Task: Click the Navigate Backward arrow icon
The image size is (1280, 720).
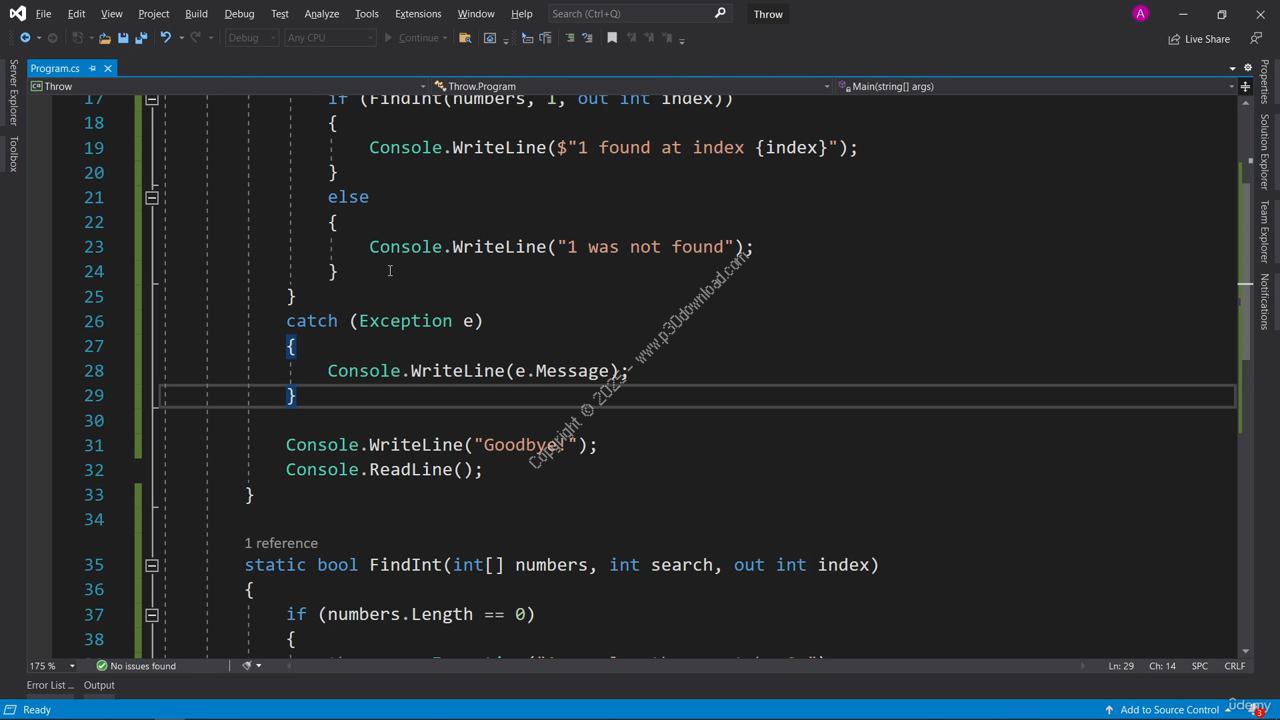Action: 25,38
